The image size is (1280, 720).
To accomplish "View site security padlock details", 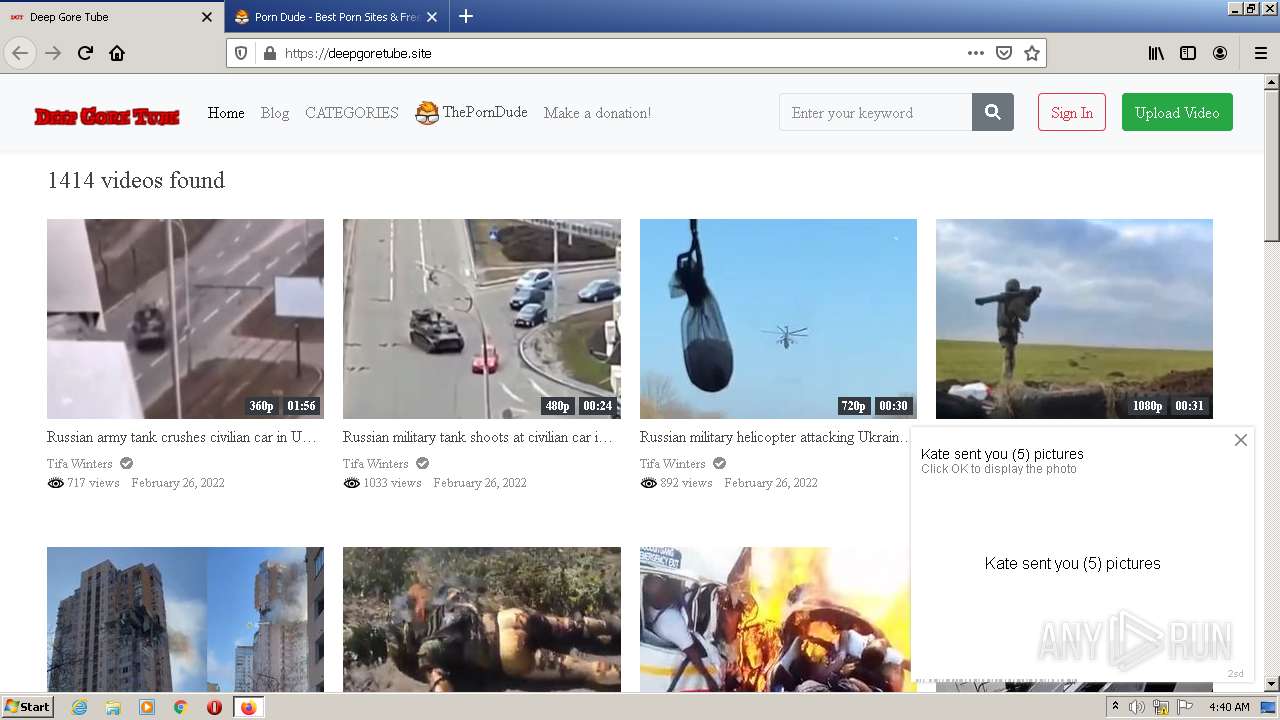I will click(x=269, y=53).
